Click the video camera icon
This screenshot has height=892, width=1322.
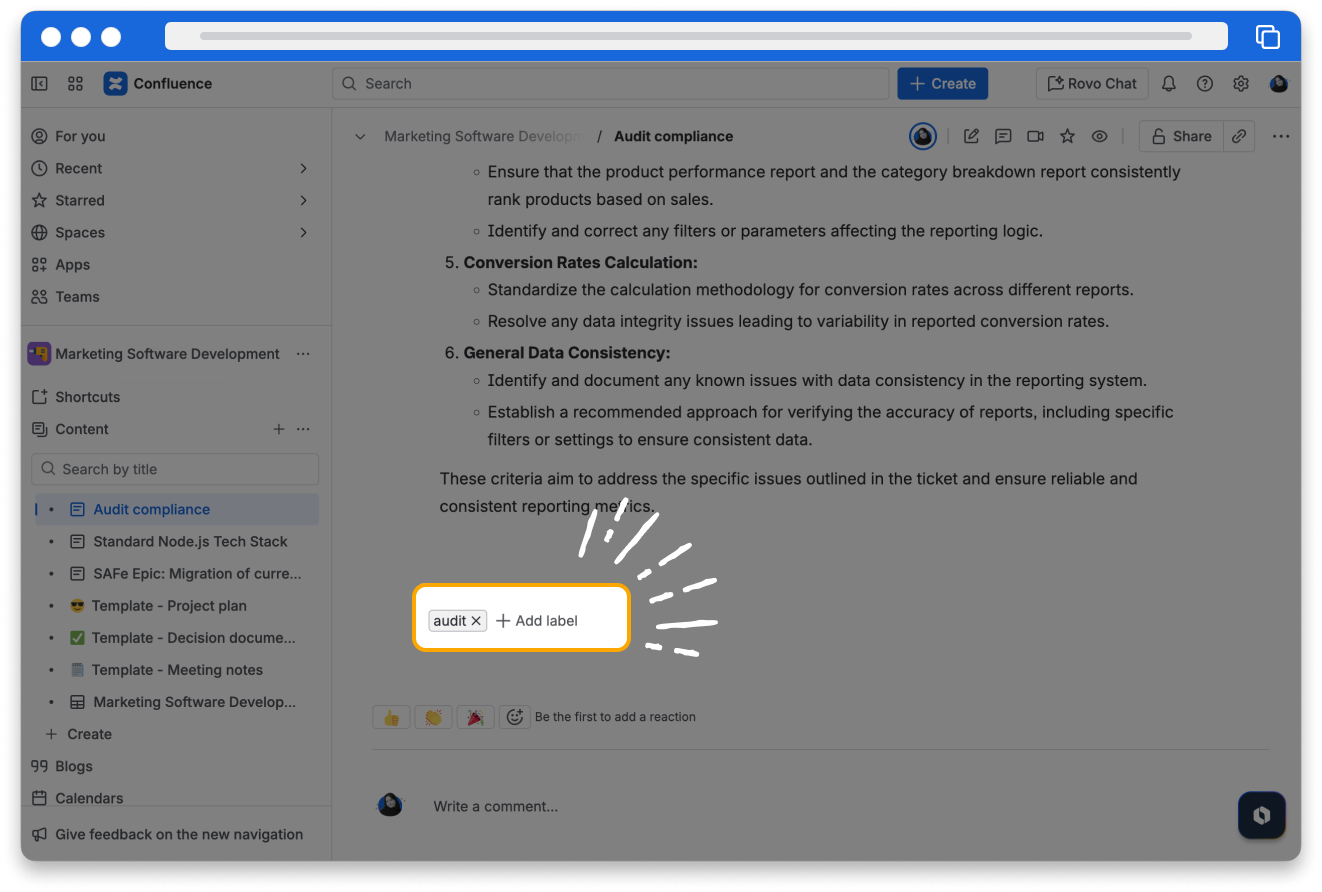1035,136
